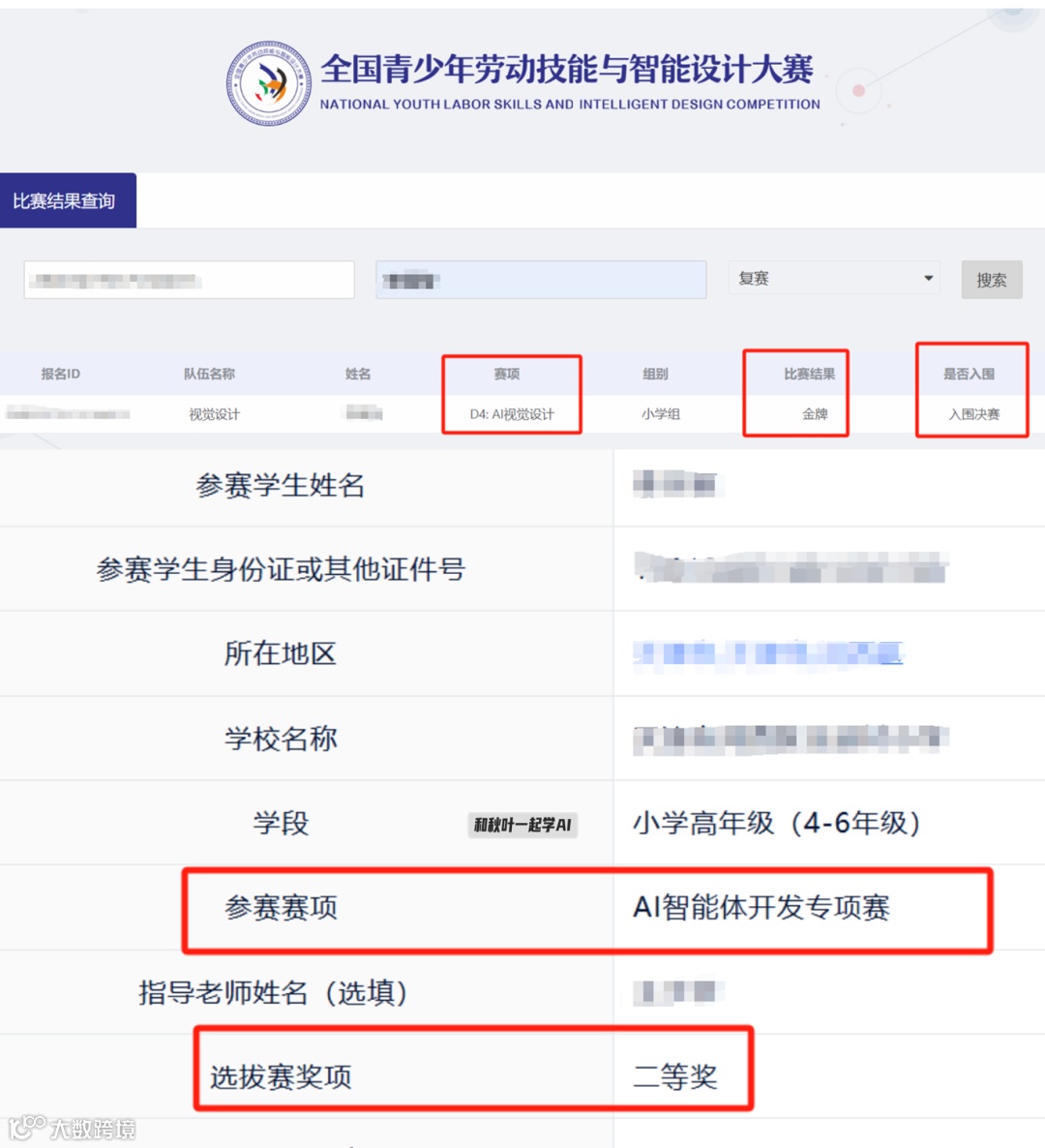Viewport: 1045px width, 1148px height.
Task: Select the 视觉设计 team name cell
Action: click(215, 414)
